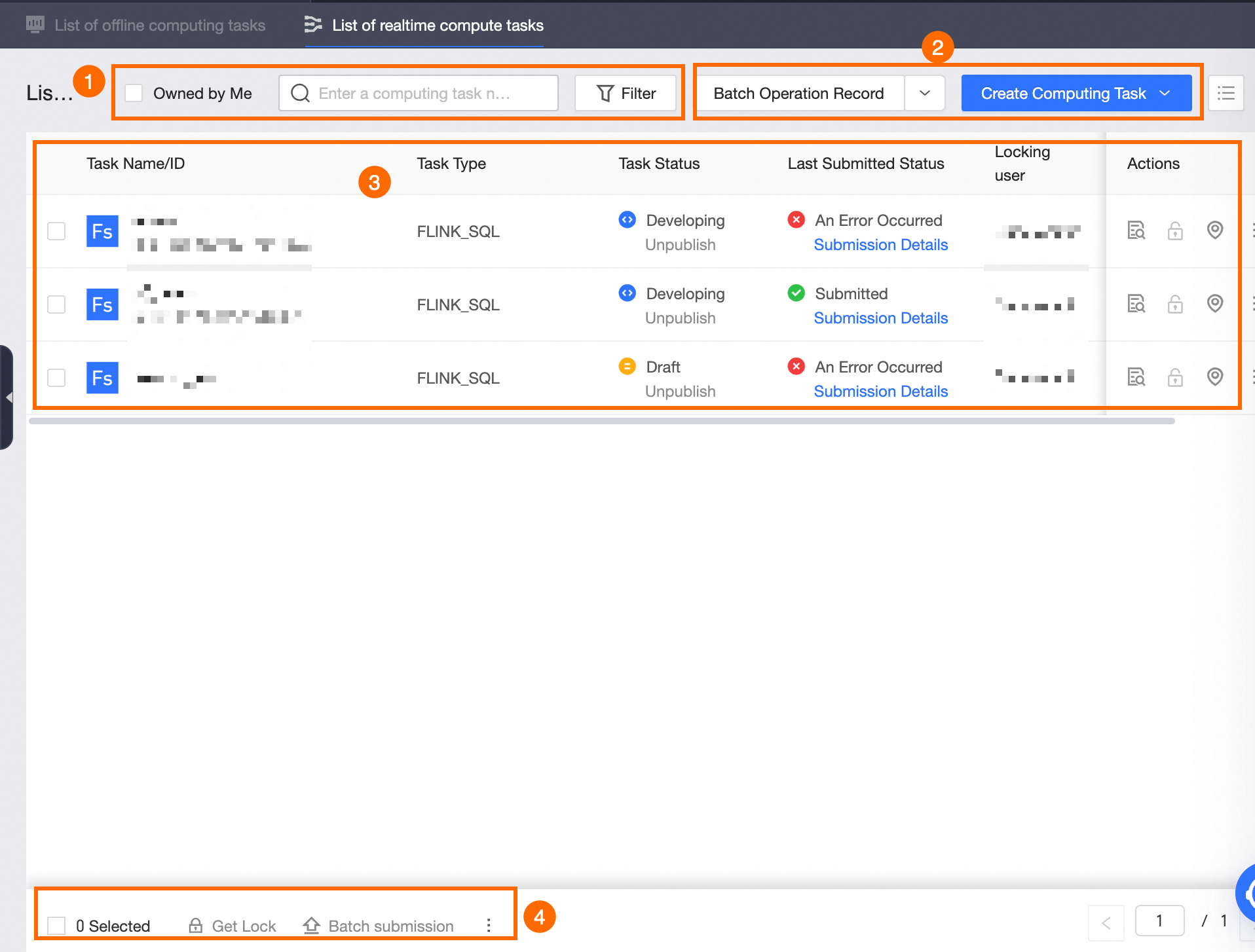Click location pin icon in Draft task row
1255x952 pixels.
point(1215,377)
